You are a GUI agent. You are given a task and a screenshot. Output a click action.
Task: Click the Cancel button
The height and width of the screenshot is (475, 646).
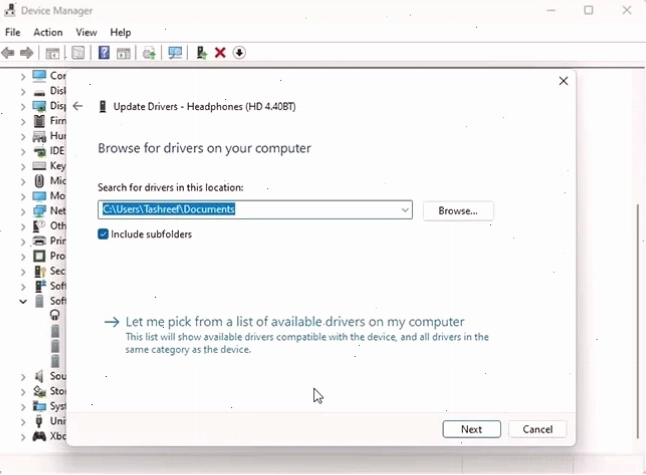(537, 429)
